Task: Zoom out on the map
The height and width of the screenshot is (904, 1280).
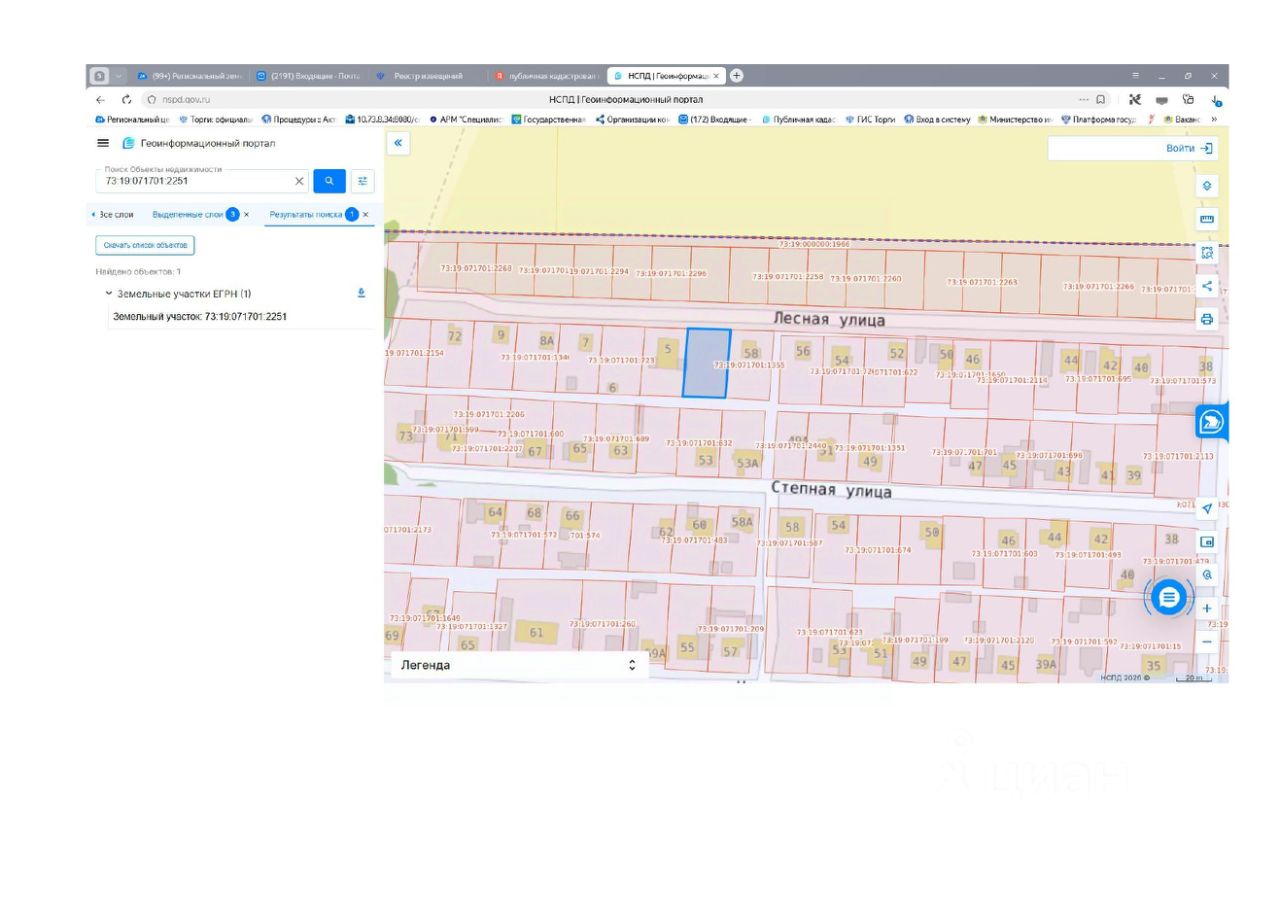Action: pos(1207,641)
